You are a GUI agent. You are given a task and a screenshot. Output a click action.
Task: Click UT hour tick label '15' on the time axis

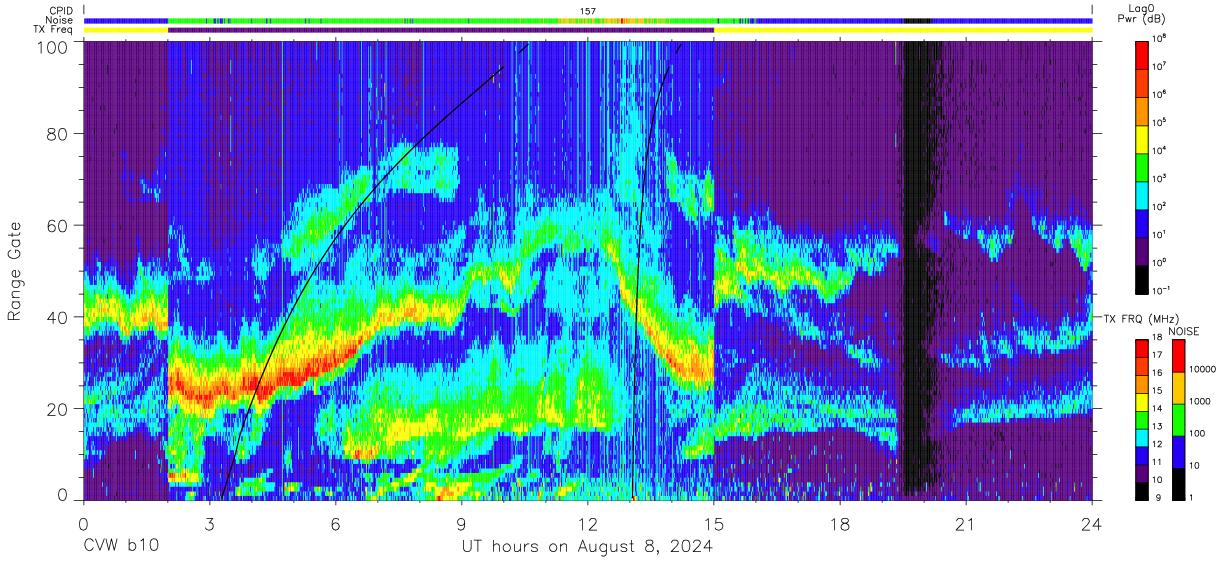[714, 523]
